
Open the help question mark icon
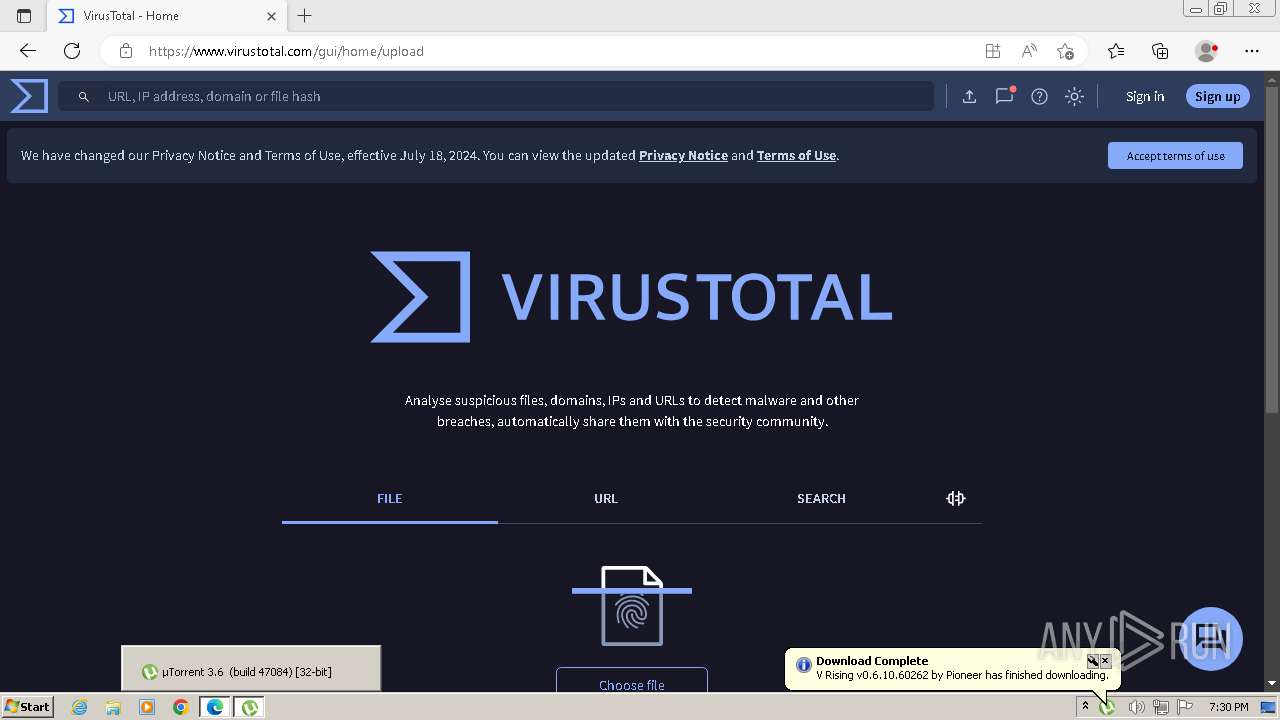[x=1040, y=96]
